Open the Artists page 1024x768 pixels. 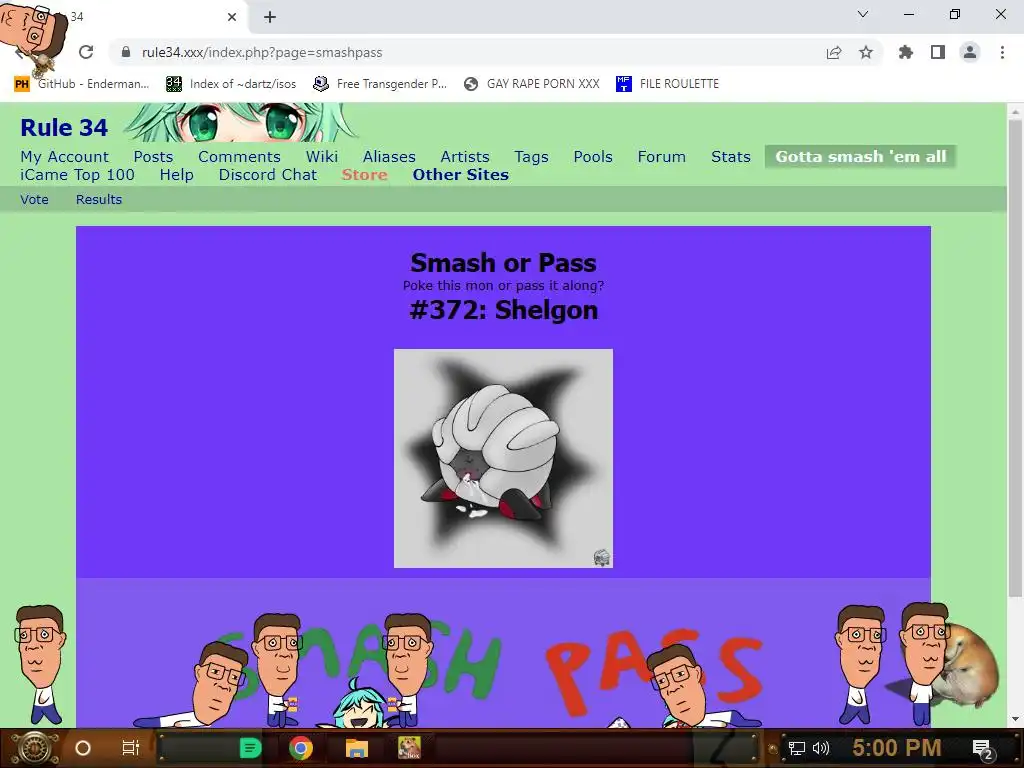pyautogui.click(x=465, y=157)
